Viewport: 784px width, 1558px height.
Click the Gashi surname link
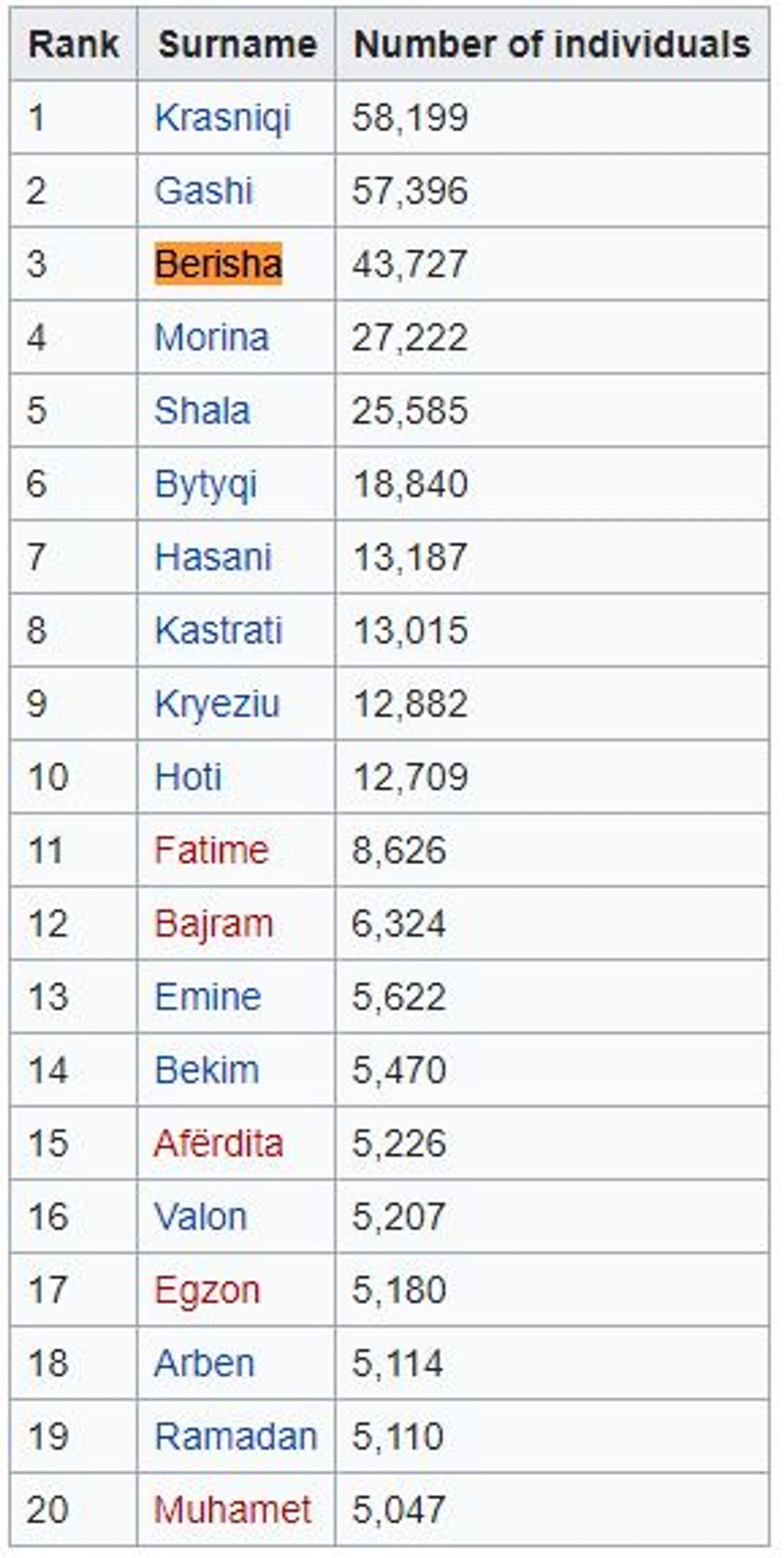click(203, 191)
